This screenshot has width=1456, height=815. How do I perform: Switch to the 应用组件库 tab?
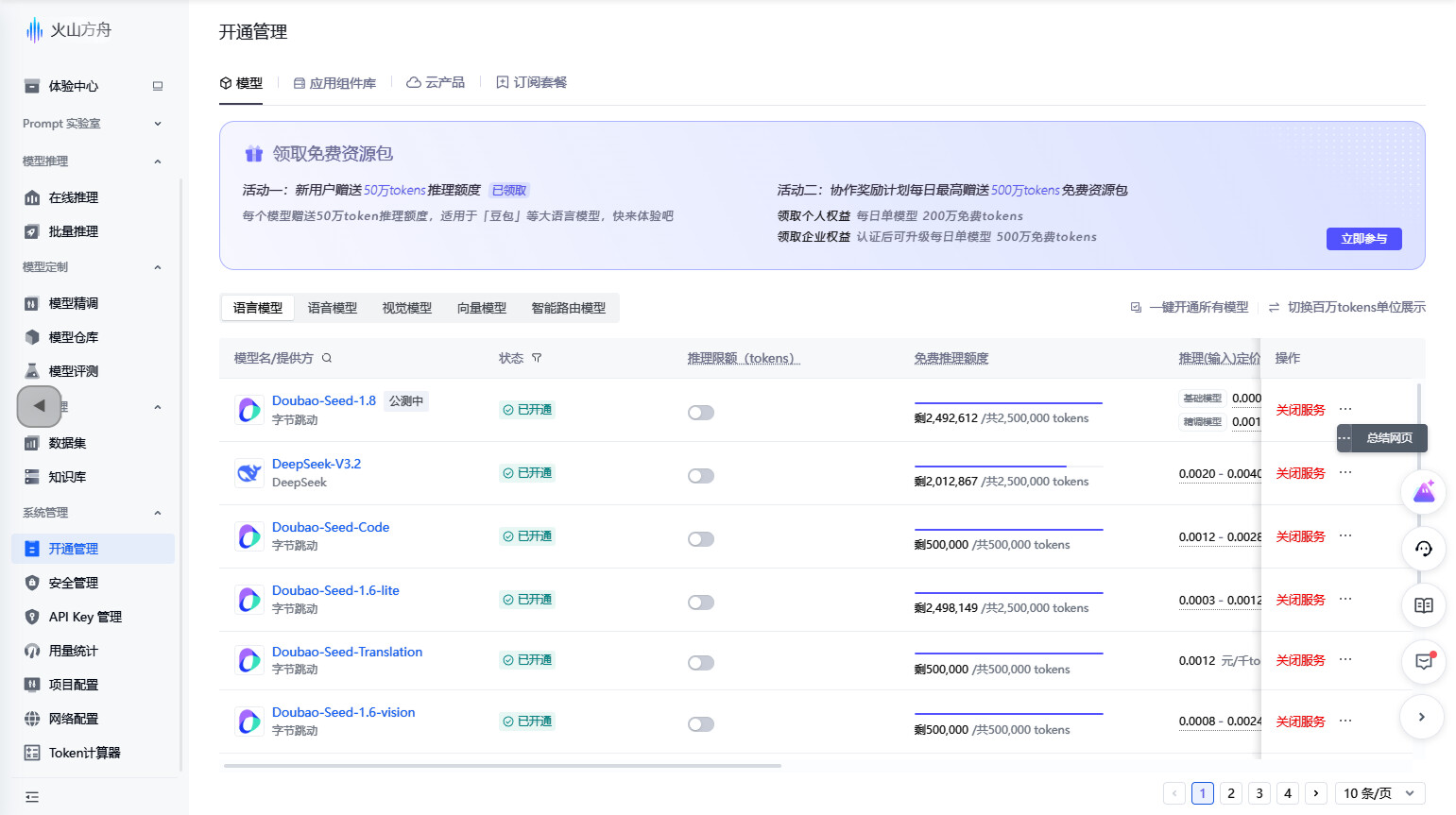tap(334, 83)
